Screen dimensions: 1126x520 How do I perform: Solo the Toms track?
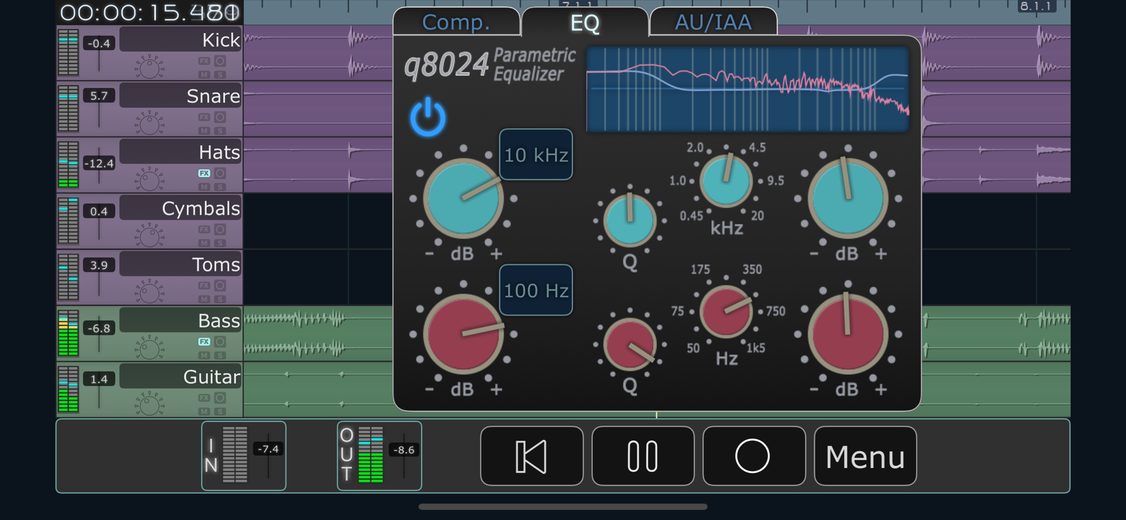point(220,299)
